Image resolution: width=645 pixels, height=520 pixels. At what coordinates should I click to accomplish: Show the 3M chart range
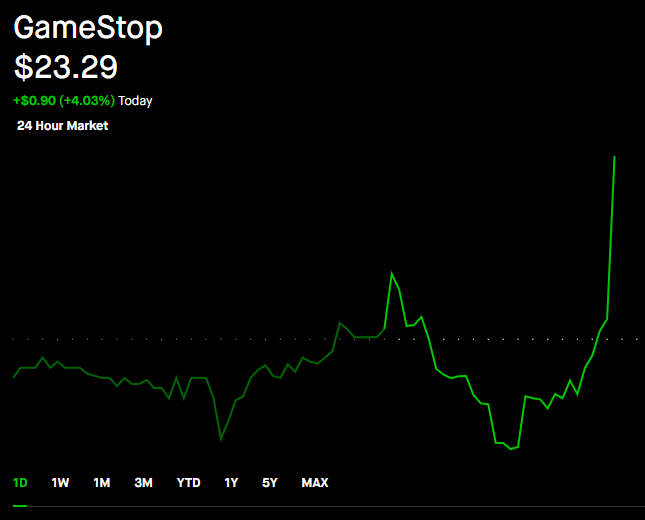pos(144,483)
